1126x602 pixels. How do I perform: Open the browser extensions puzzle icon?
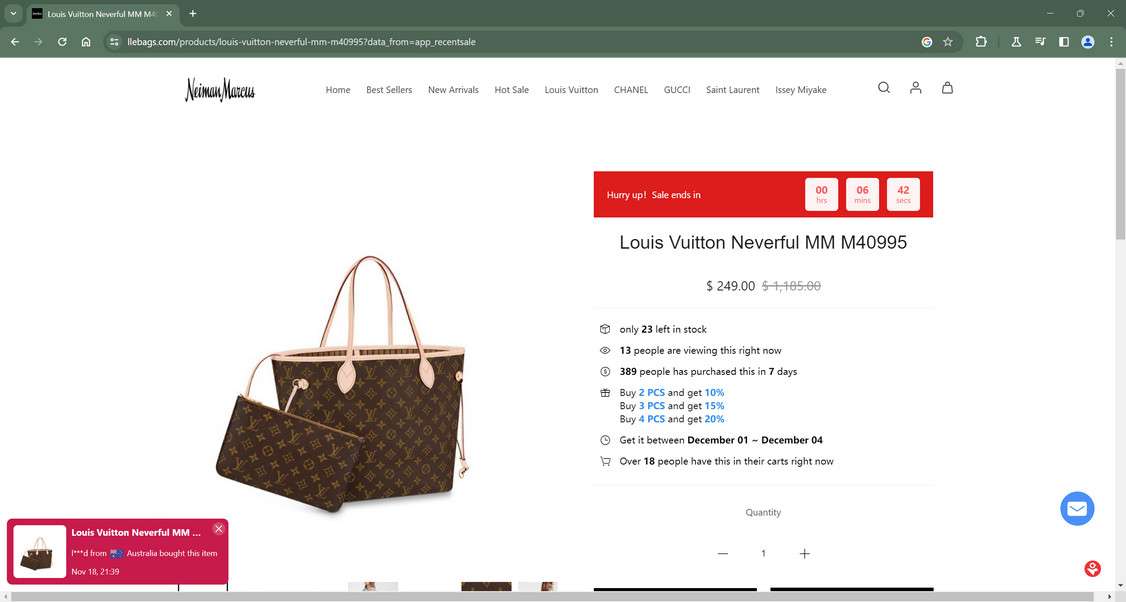click(x=981, y=42)
